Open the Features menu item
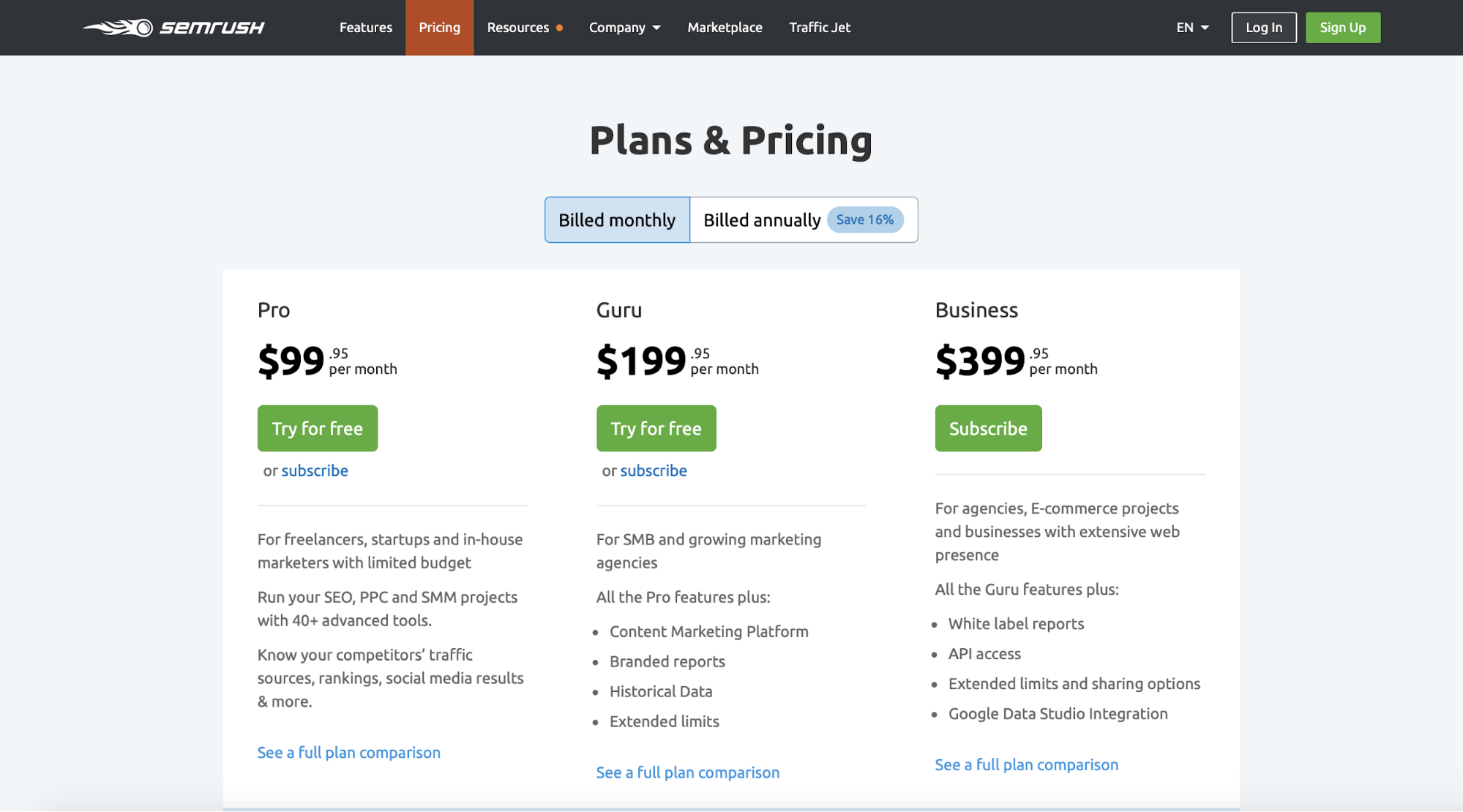This screenshot has width=1463, height=812. tap(366, 28)
